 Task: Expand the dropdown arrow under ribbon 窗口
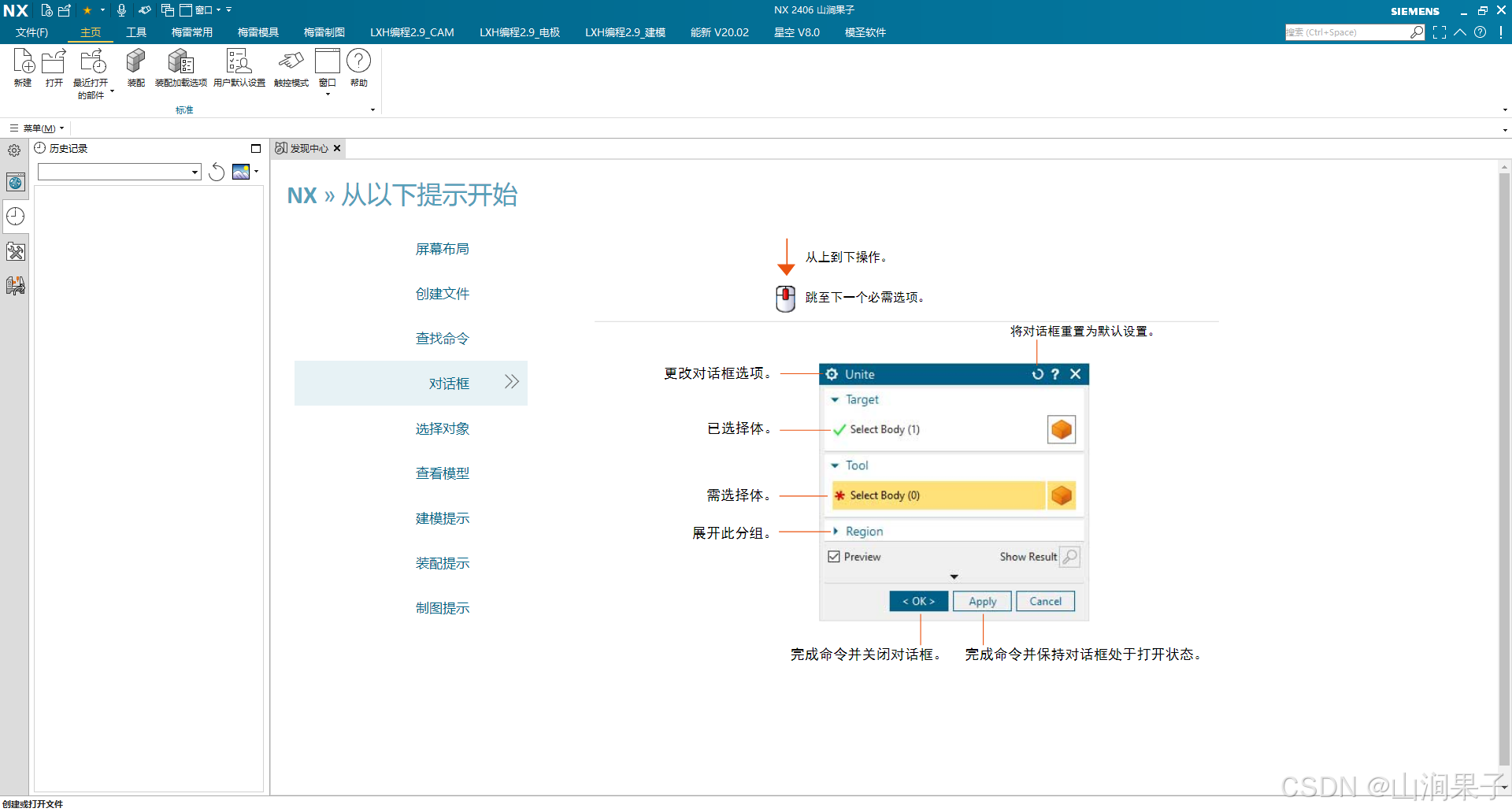point(328,95)
